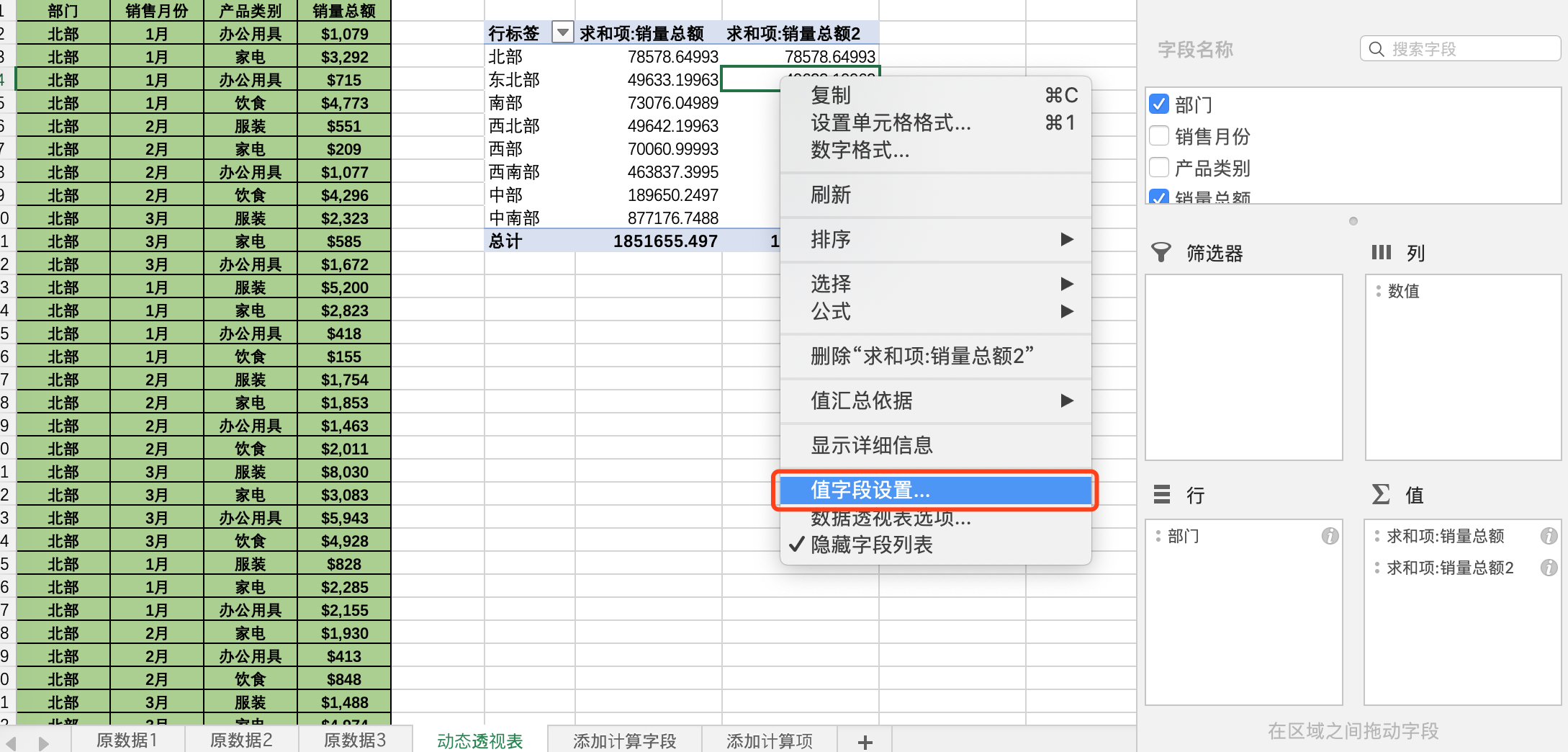
Task: Click the 产品类别 header cell
Action: (251, 10)
